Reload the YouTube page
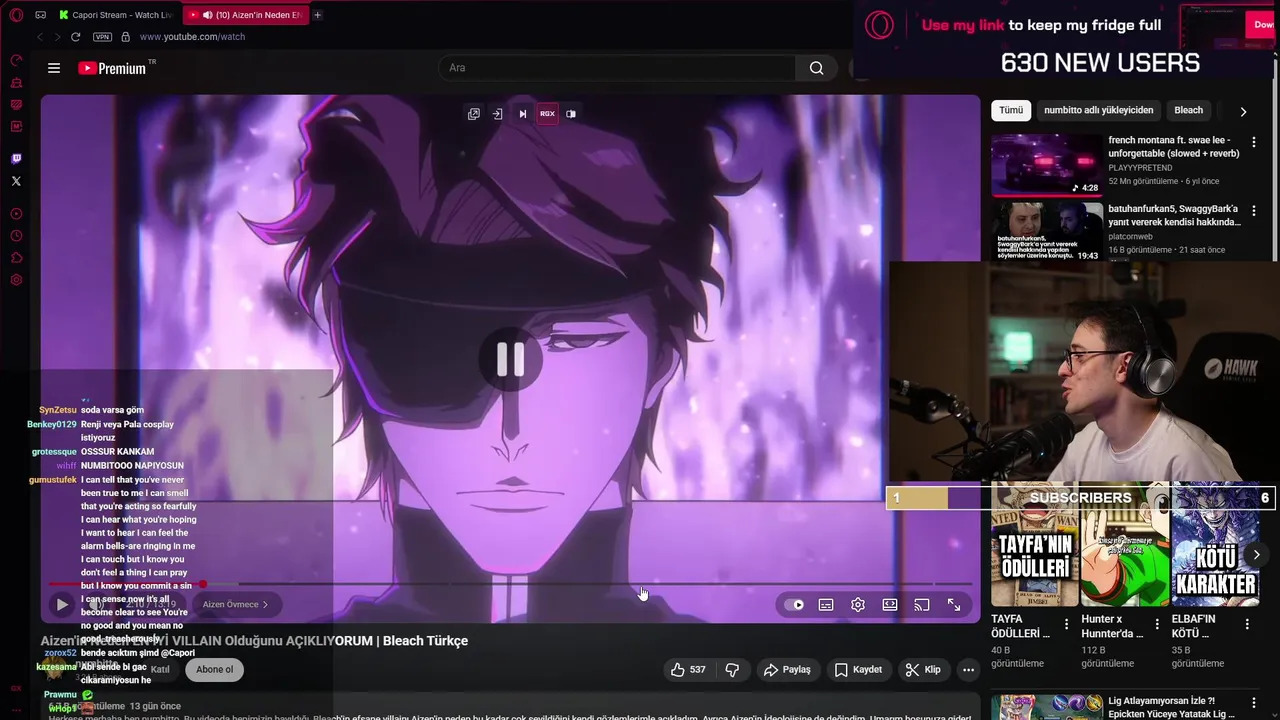 coord(75,37)
